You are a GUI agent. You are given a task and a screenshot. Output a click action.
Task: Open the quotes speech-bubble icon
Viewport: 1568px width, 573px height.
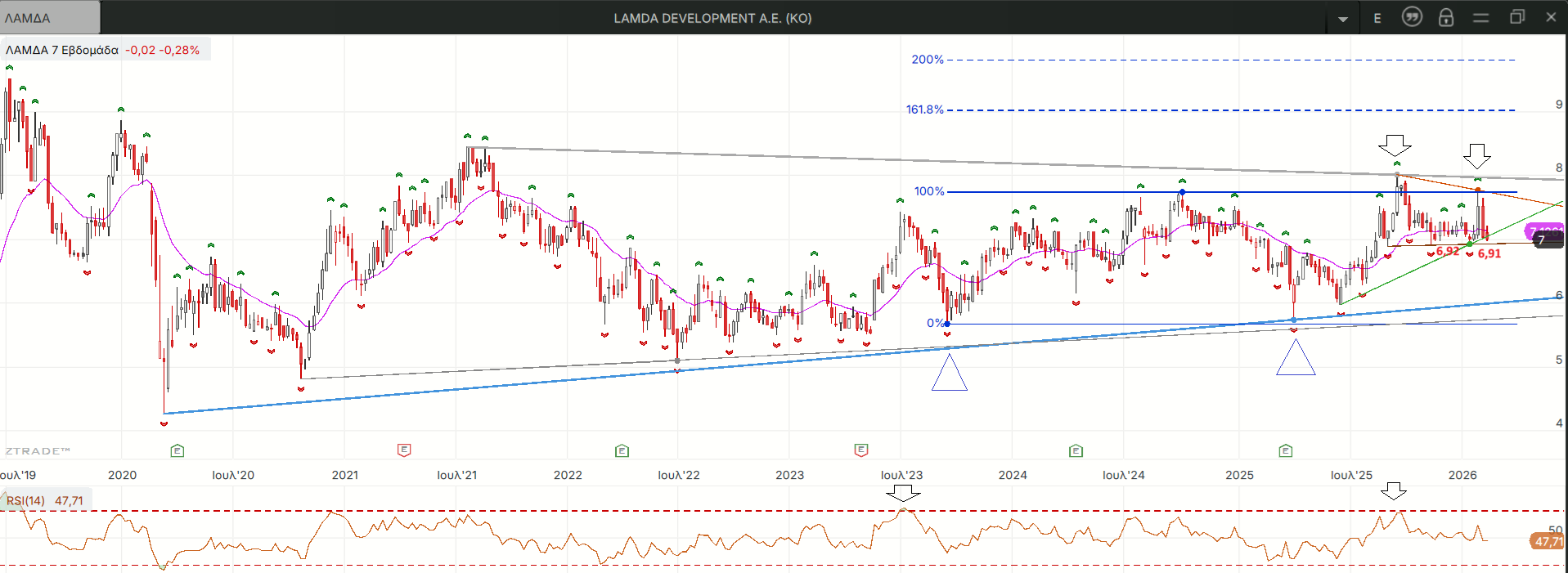1412,17
